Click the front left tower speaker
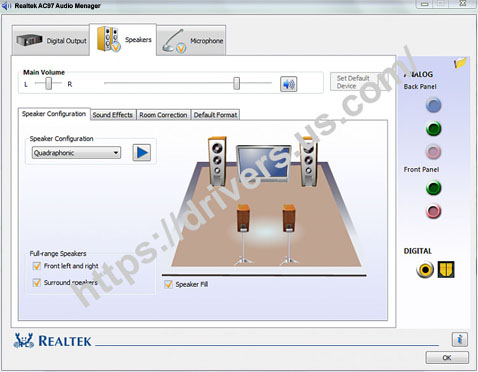Viewport: 478px width, 372px height. [x=217, y=161]
